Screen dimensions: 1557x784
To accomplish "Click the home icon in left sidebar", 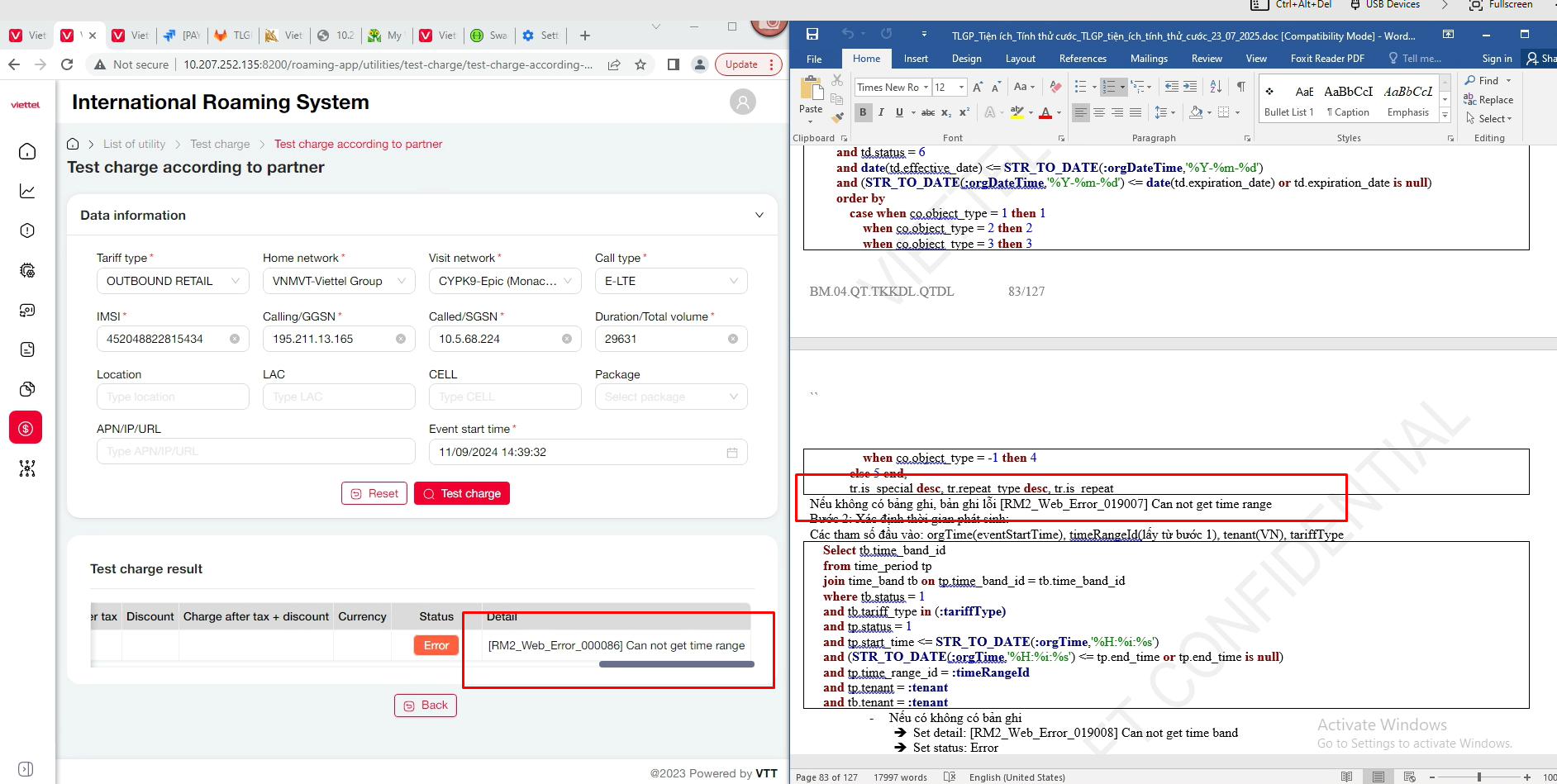I will coord(27,151).
